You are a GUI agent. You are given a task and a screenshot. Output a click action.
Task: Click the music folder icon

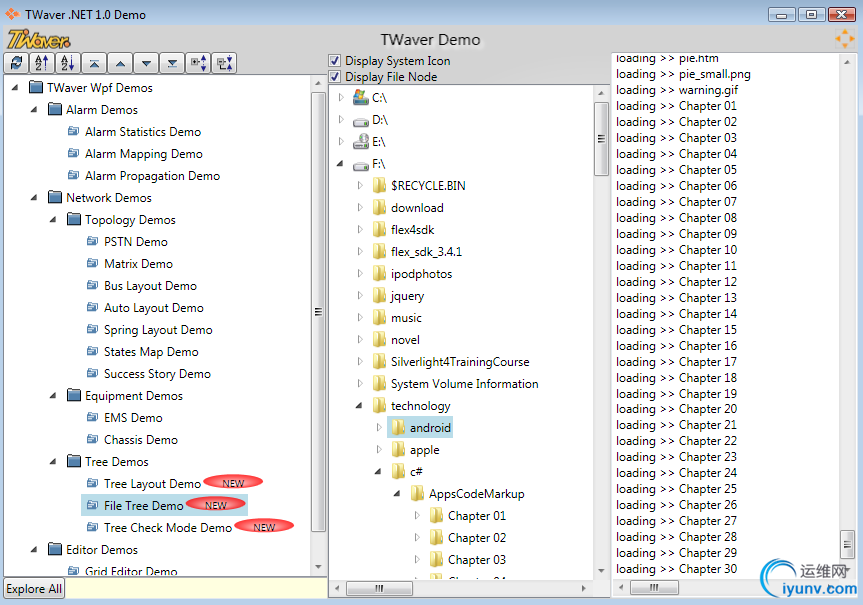(x=379, y=318)
